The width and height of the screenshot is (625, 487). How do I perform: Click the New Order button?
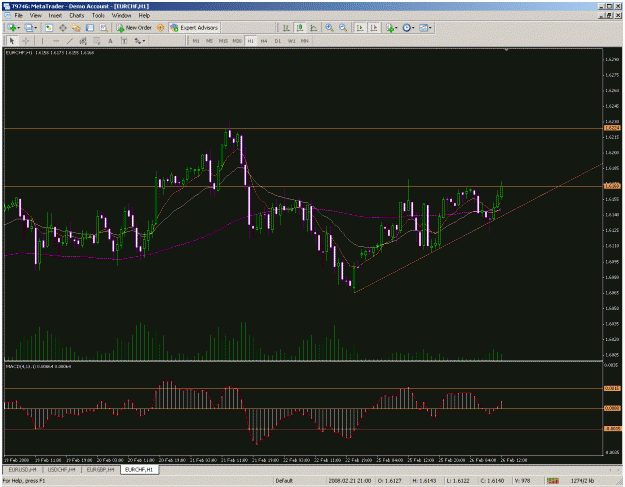134,28
